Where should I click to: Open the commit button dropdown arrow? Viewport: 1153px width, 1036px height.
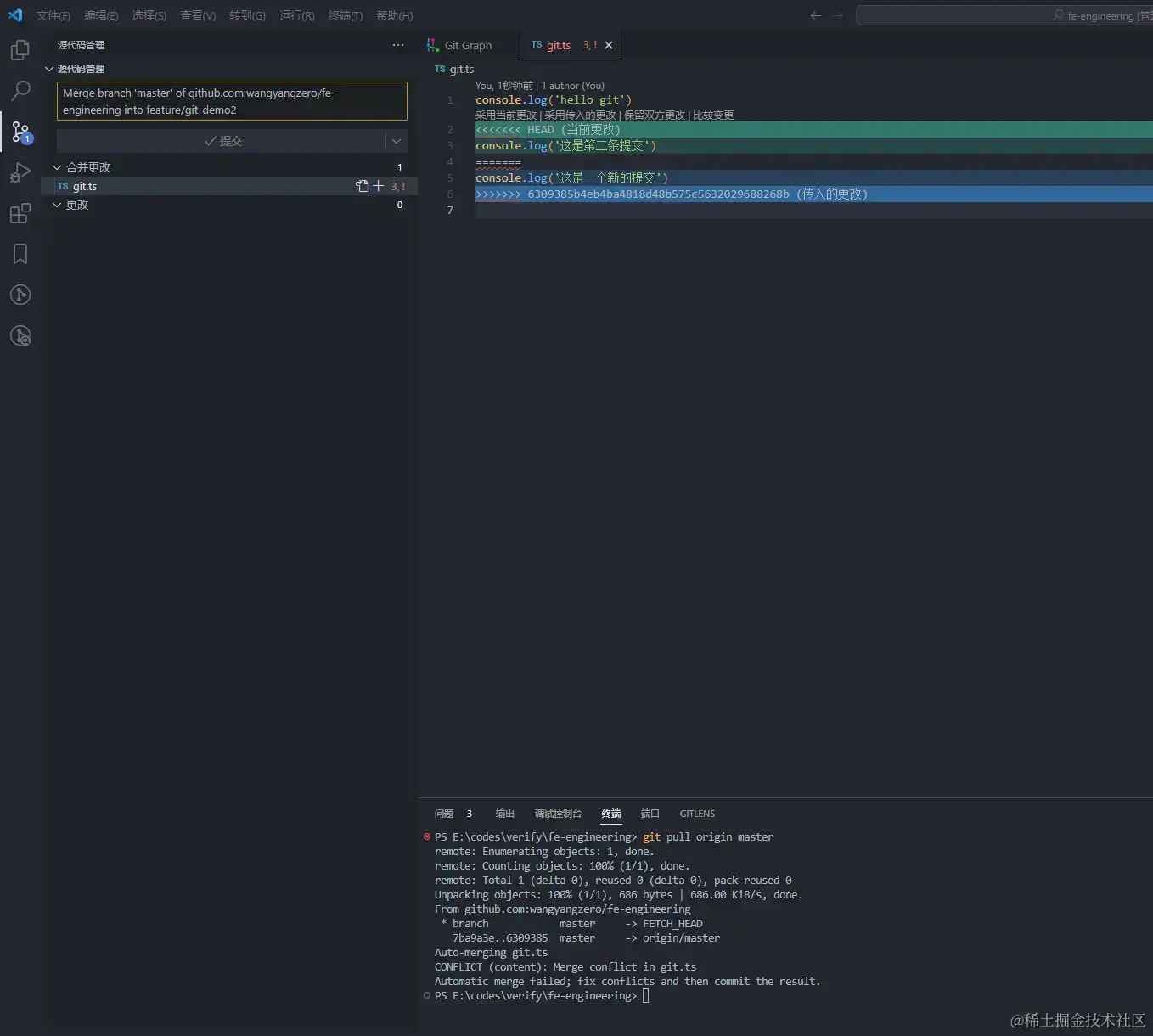pyautogui.click(x=397, y=141)
